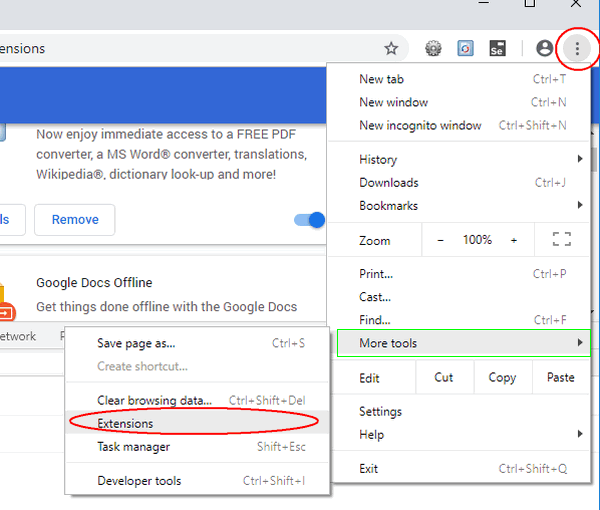The image size is (600, 510).
Task: Open Developer tools from submenu
Action: click(197, 481)
